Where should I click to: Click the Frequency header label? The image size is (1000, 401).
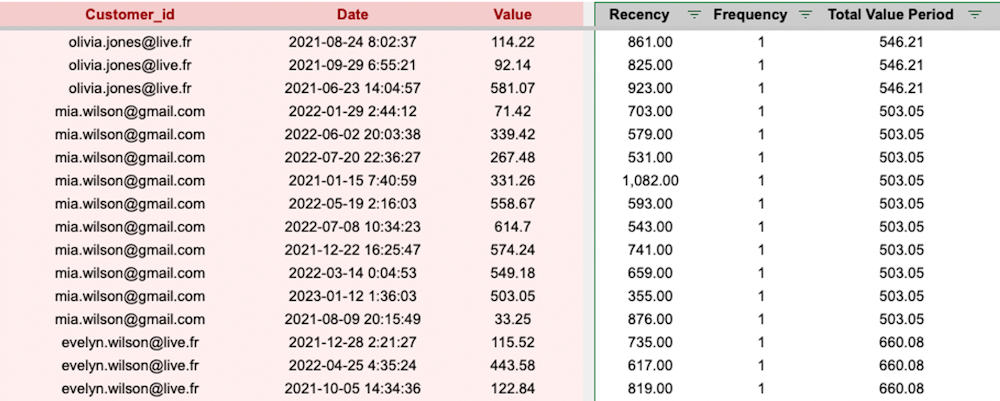(x=750, y=15)
